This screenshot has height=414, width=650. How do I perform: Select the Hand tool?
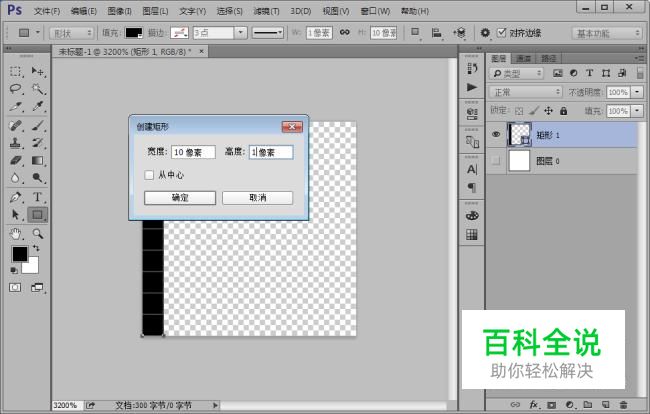[x=15, y=234]
